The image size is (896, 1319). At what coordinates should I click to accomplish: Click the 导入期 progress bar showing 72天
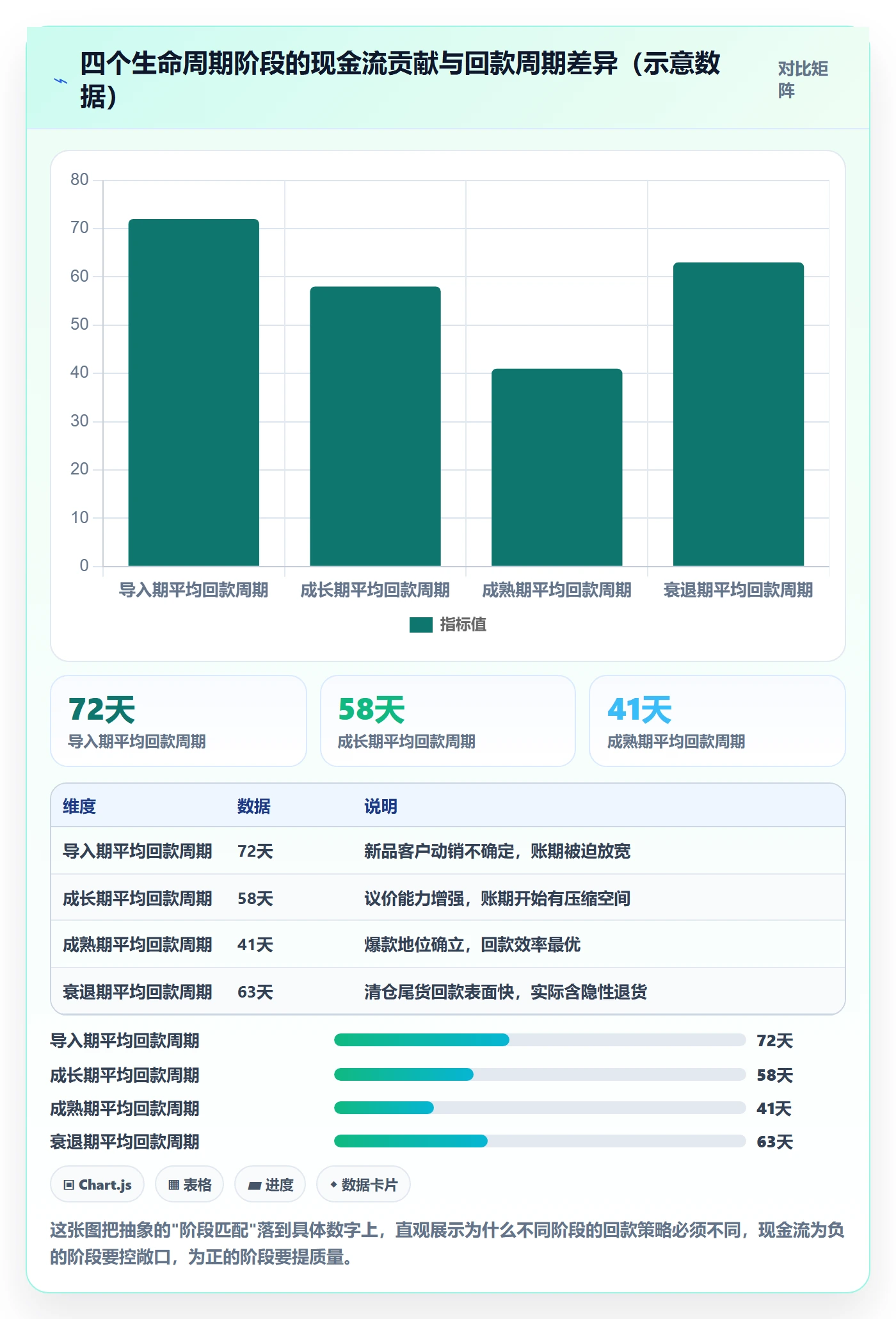coord(540,1040)
